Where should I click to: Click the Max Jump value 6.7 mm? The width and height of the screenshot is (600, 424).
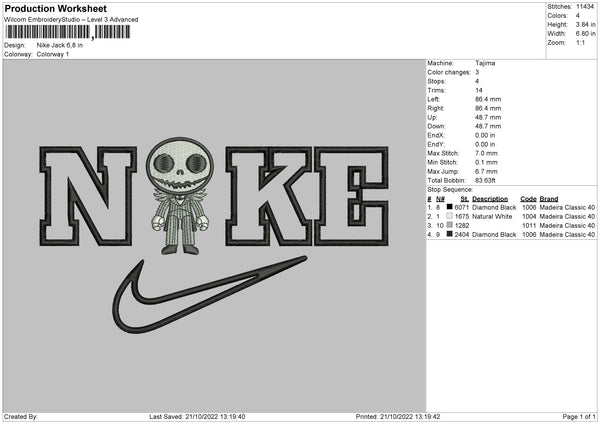[x=486, y=171]
